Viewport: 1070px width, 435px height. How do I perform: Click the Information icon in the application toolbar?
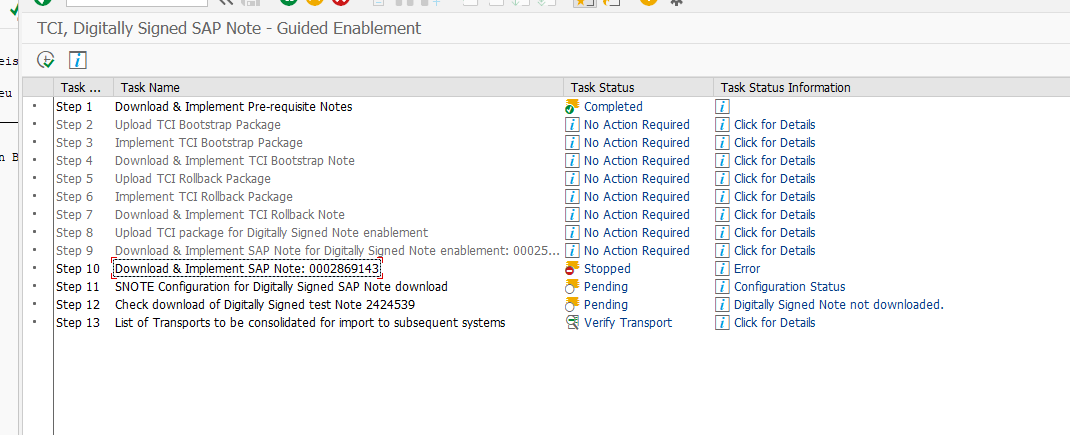[x=78, y=60]
